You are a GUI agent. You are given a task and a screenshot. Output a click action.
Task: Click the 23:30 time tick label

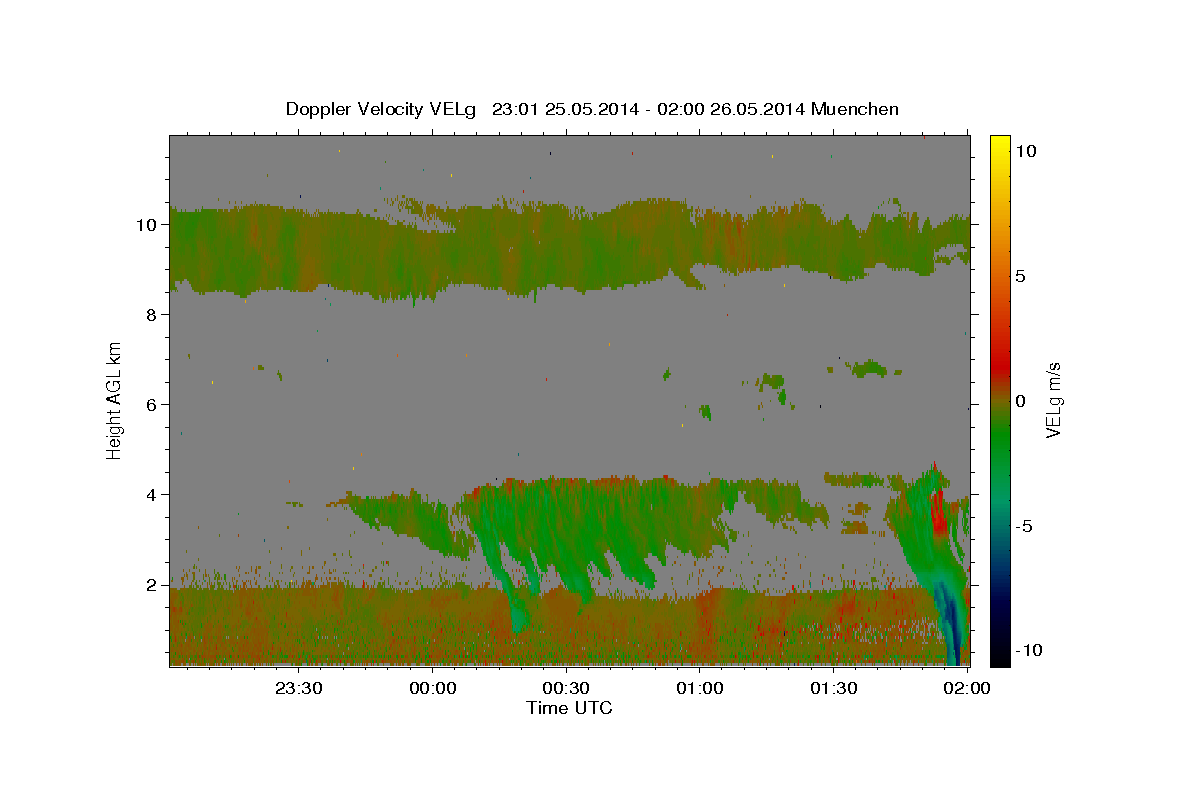[299, 689]
